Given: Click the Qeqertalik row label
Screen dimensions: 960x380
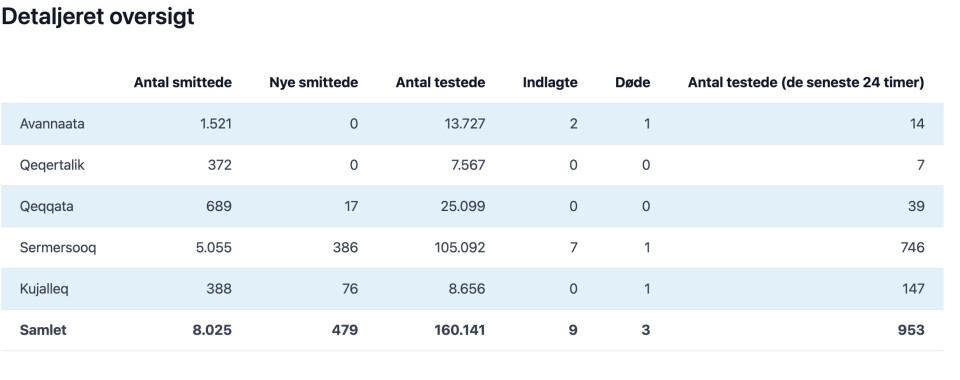Looking at the screenshot, I should [x=52, y=165].
